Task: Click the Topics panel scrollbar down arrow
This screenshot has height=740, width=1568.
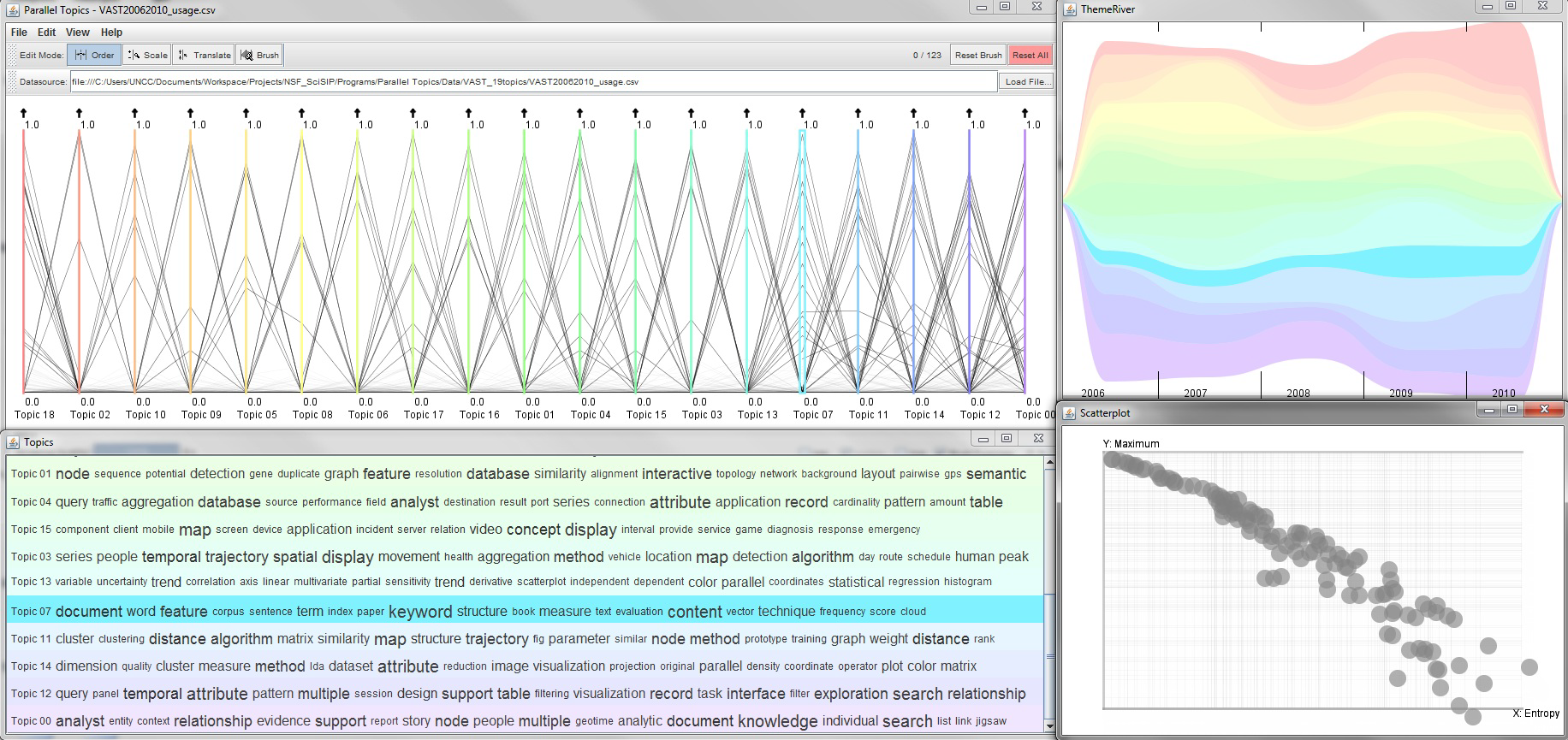Action: (x=1050, y=726)
